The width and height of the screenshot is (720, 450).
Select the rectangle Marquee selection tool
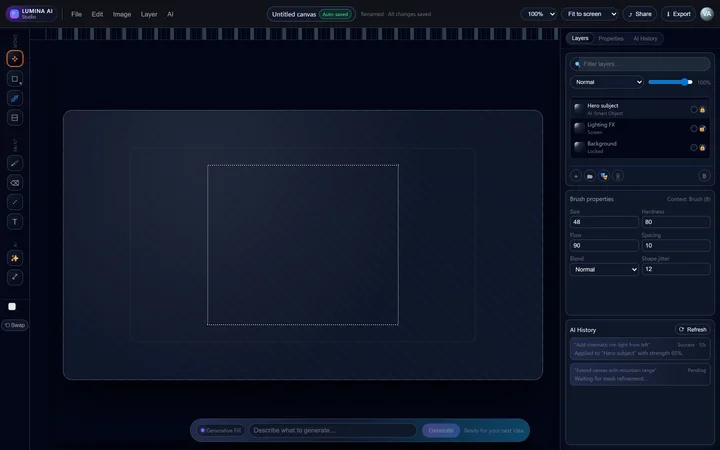15,79
